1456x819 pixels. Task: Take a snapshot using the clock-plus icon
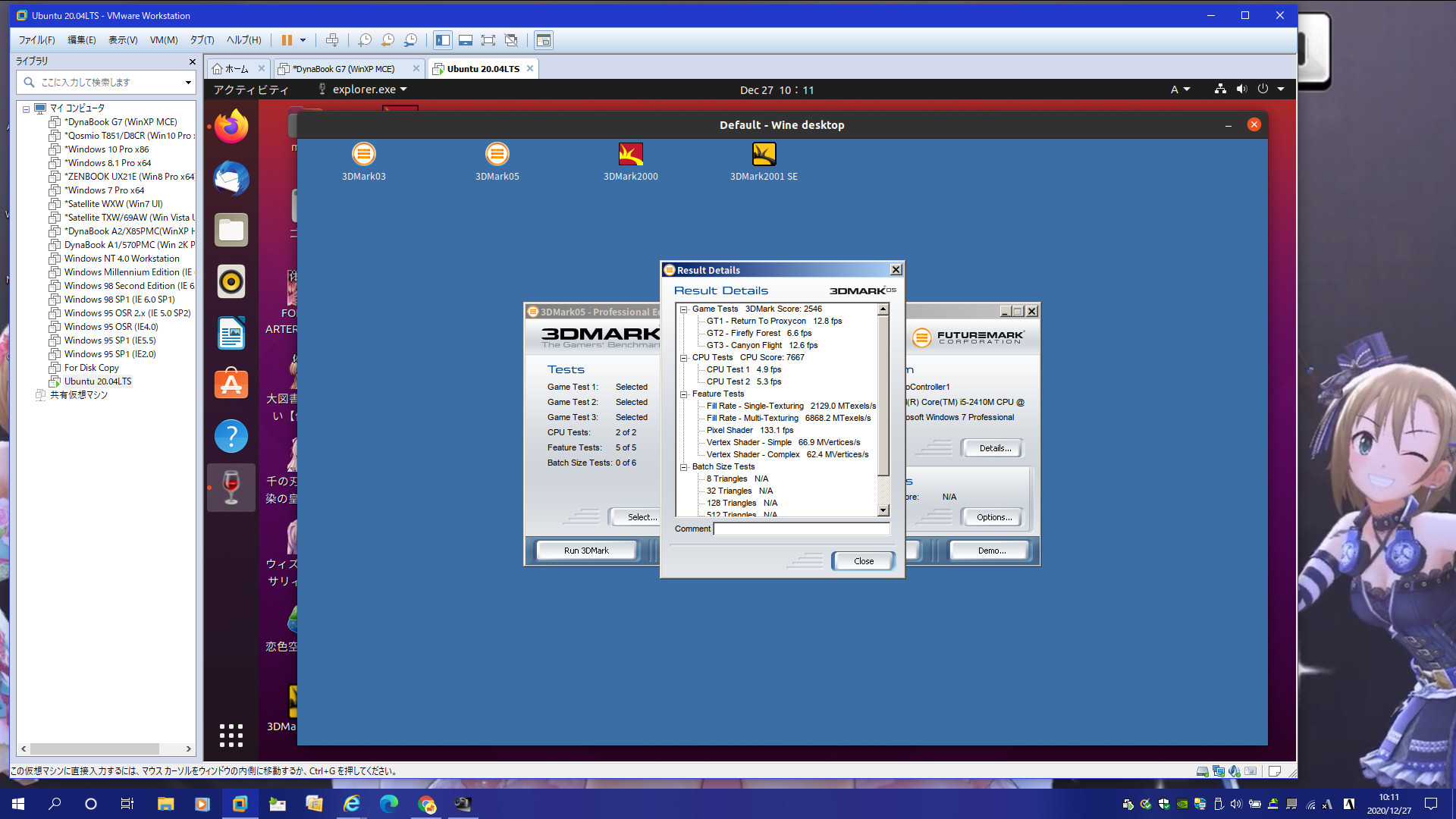pos(365,40)
